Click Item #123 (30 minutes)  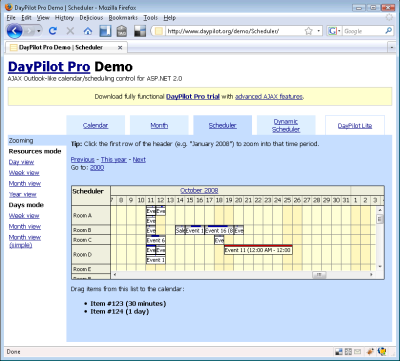click(x=128, y=304)
